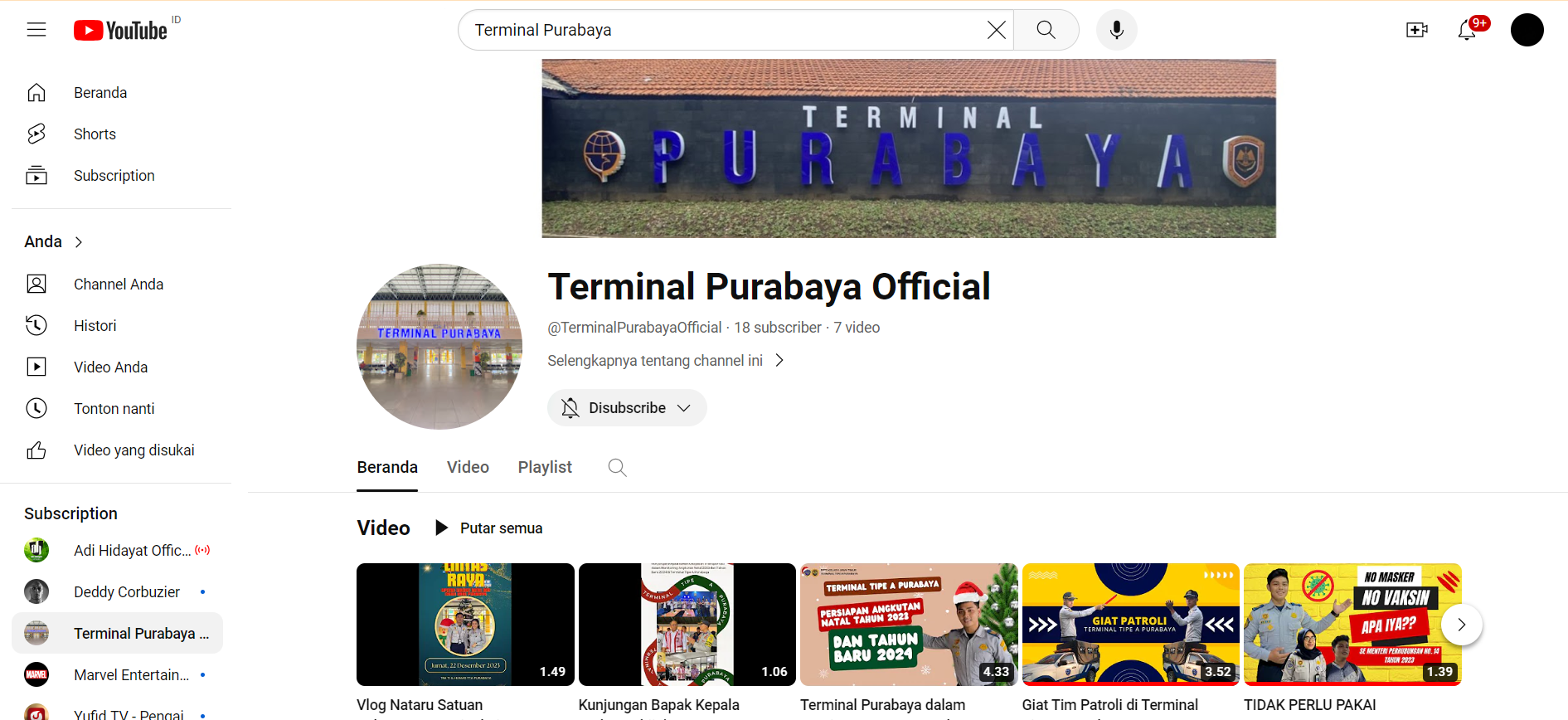Open the Disubscribe notification dropdown

[x=627, y=408]
